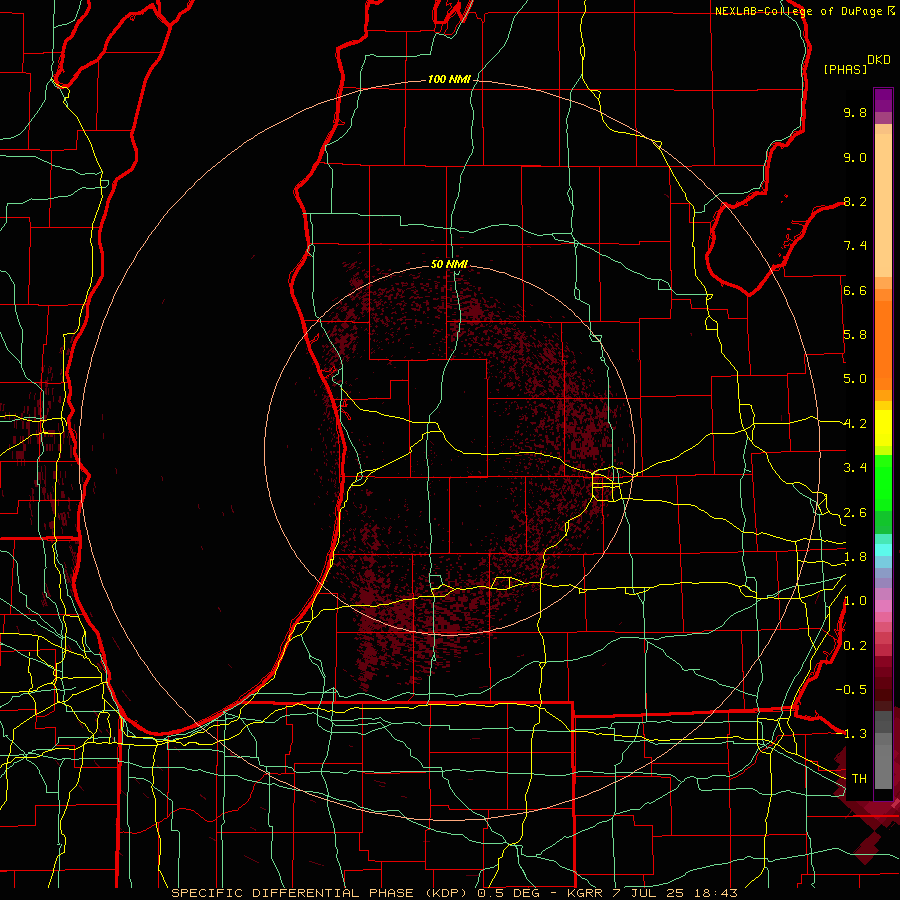Click the [PHAS] label above color bar
The width and height of the screenshot is (900, 900).
tap(845, 69)
